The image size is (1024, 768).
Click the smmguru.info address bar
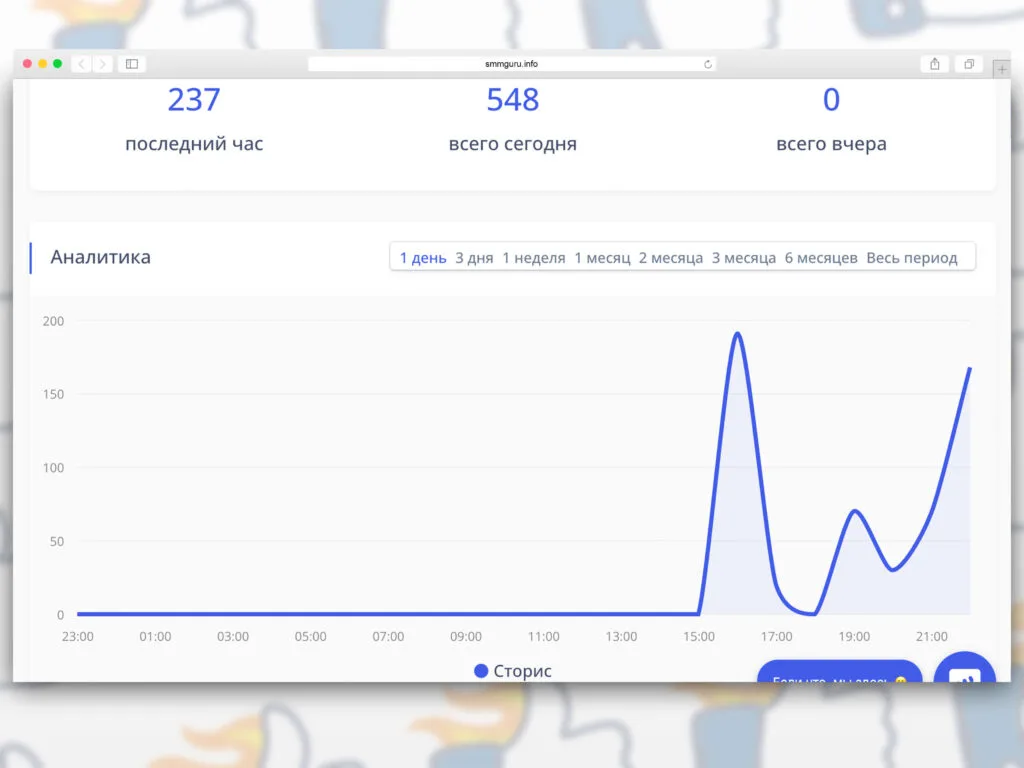(511, 64)
